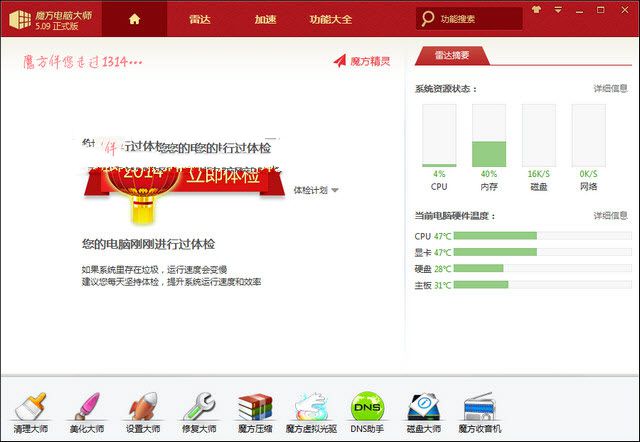Launch 魔方虚拟光驱 virtual drive
The width and height of the screenshot is (640, 442).
click(311, 411)
